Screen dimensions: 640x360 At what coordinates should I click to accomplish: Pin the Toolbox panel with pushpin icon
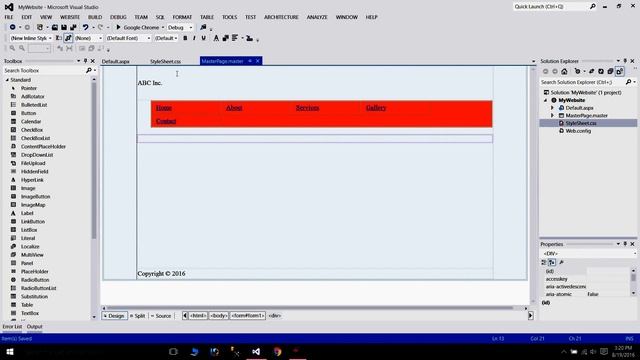(85, 61)
